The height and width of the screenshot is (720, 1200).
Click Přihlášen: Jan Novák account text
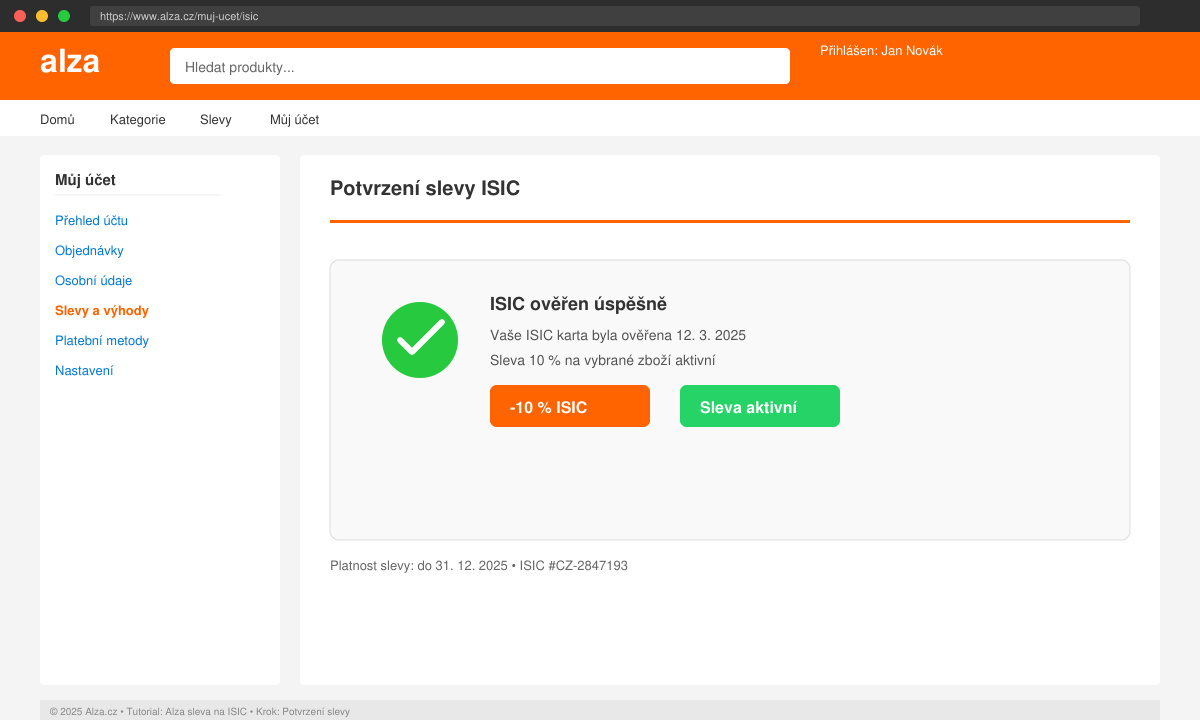pos(881,50)
